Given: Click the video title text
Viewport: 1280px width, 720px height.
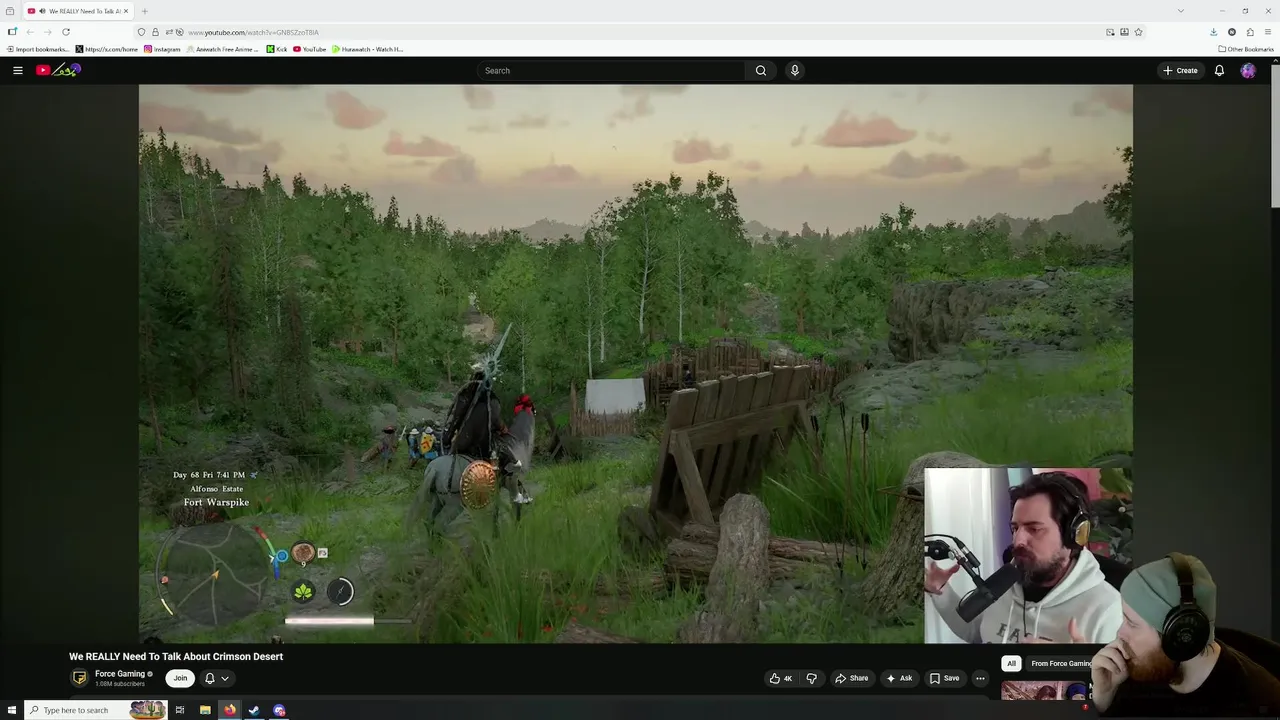Looking at the screenshot, I should click(x=176, y=656).
